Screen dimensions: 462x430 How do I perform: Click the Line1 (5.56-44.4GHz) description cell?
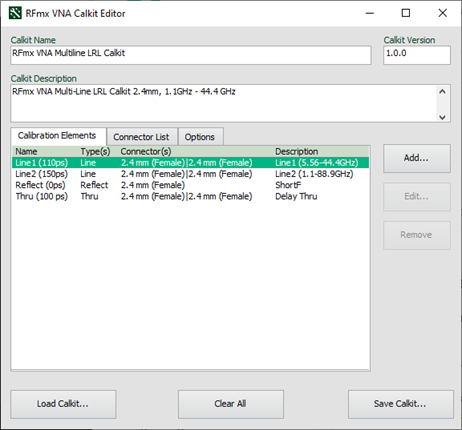click(317, 163)
